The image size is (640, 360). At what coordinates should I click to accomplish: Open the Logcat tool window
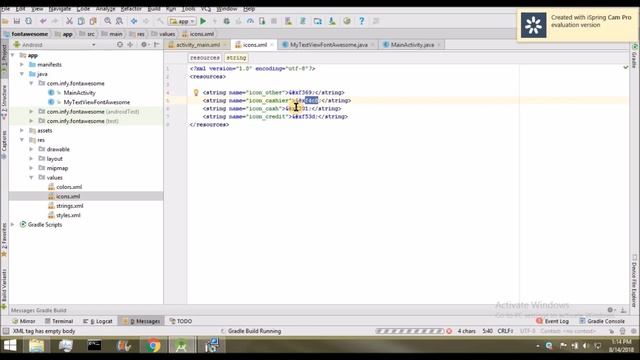[x=98, y=321]
